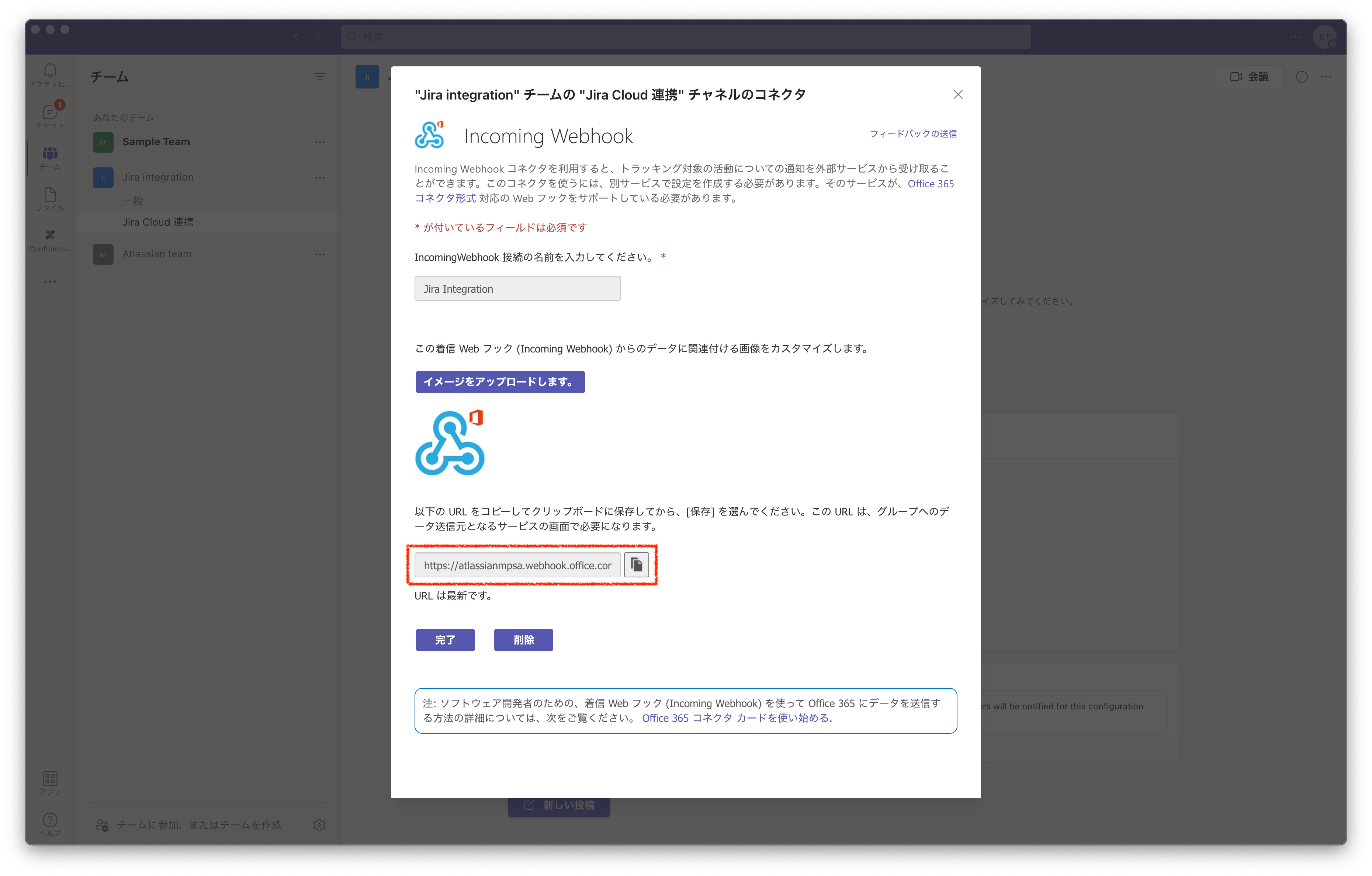Open the フィードバックの送信 link
The height and width of the screenshot is (876, 1372).
(x=913, y=133)
